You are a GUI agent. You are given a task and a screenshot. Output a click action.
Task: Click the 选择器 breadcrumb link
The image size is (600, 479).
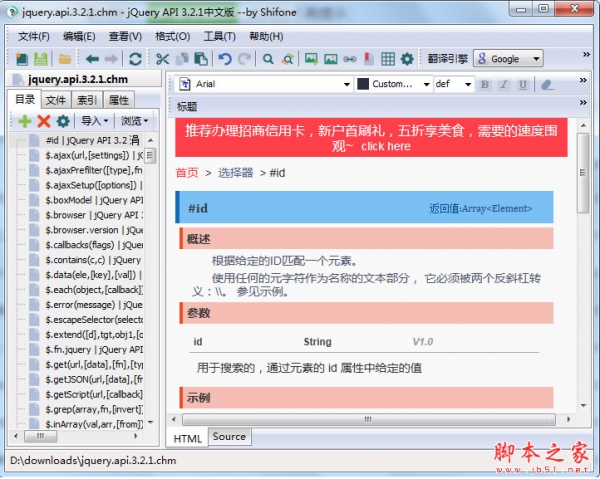click(235, 173)
